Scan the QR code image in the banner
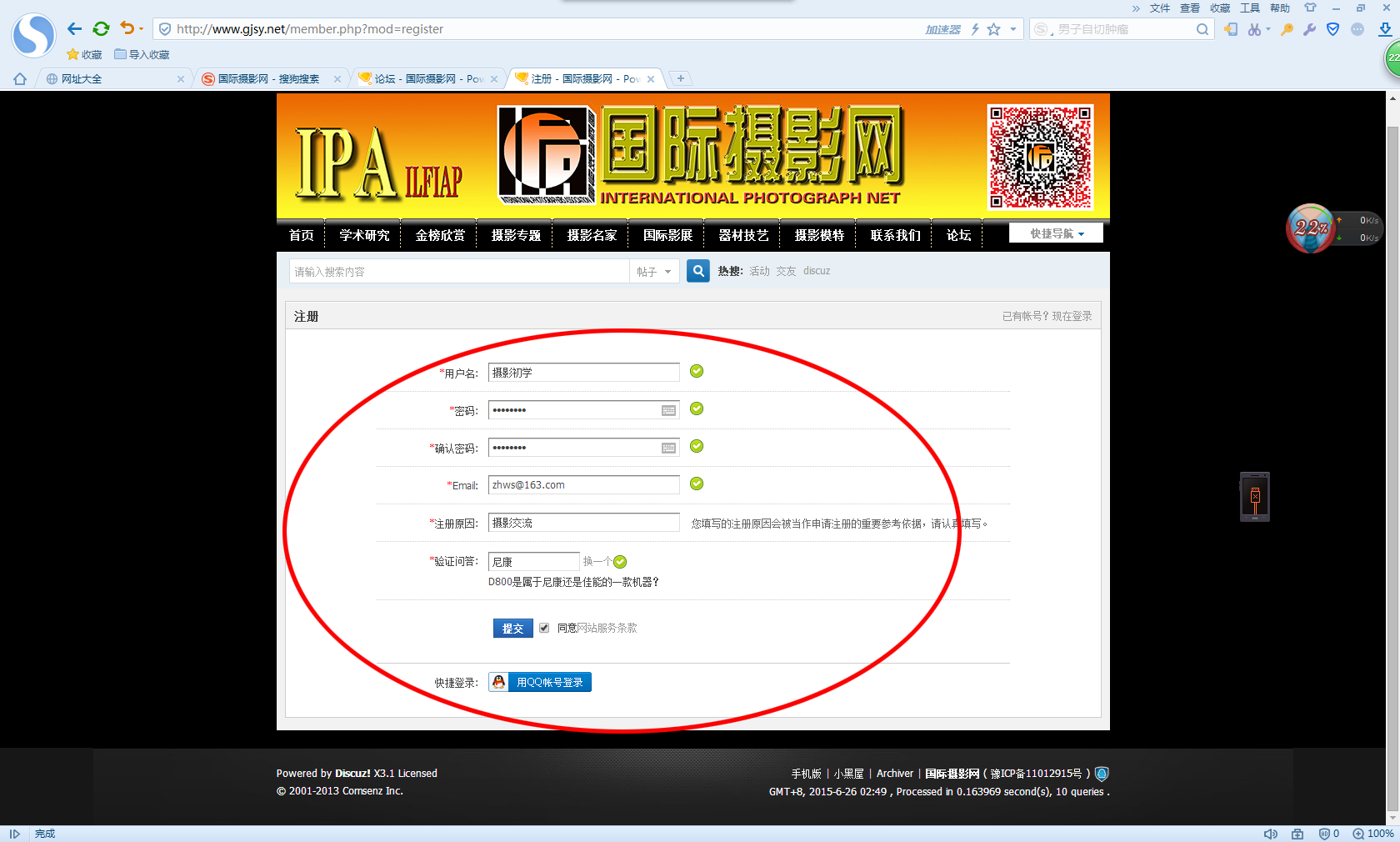Image resolution: width=1400 pixels, height=842 pixels. coord(1039,157)
